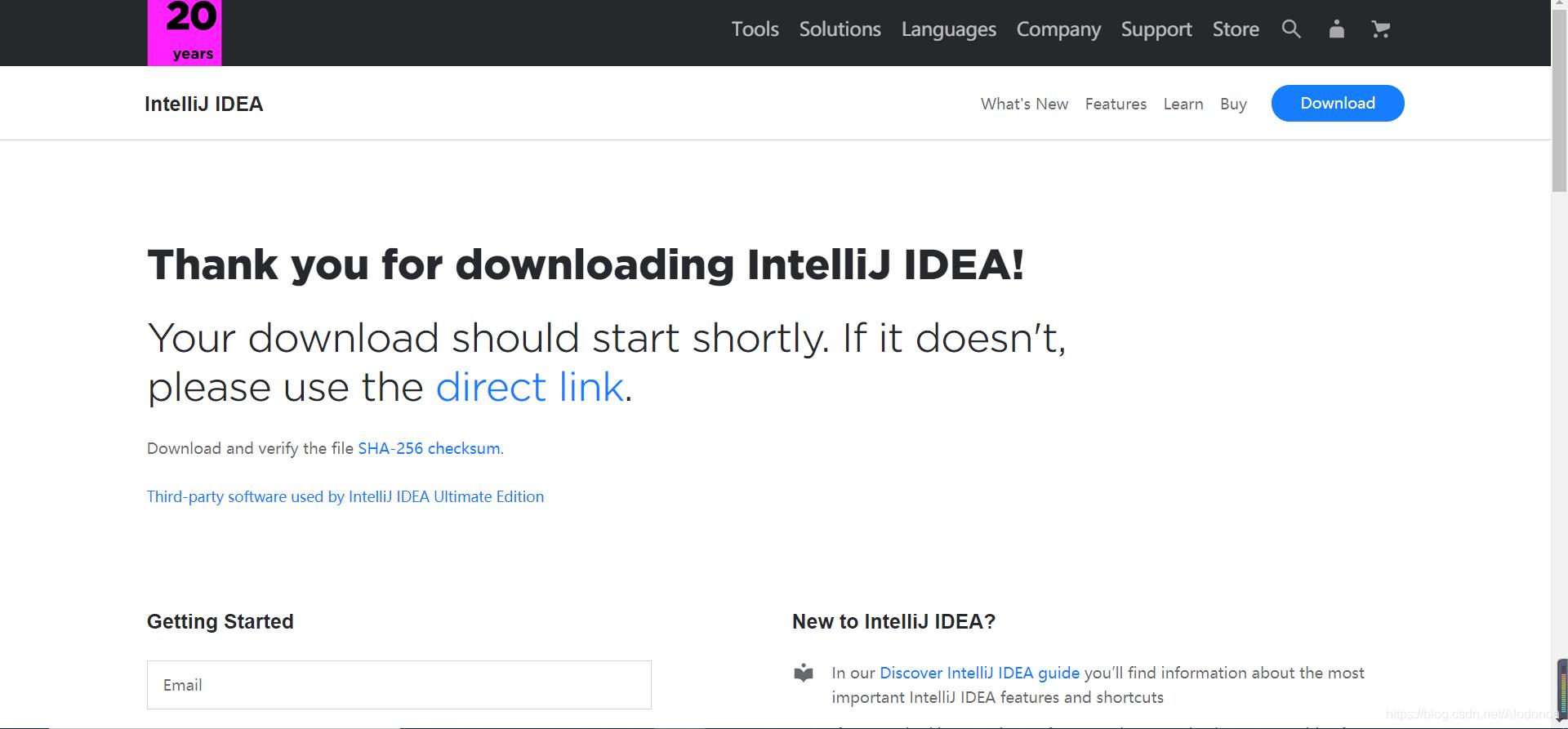Click the JetBrains 20 years logo
Screen dimensions: 1568x729
185,33
